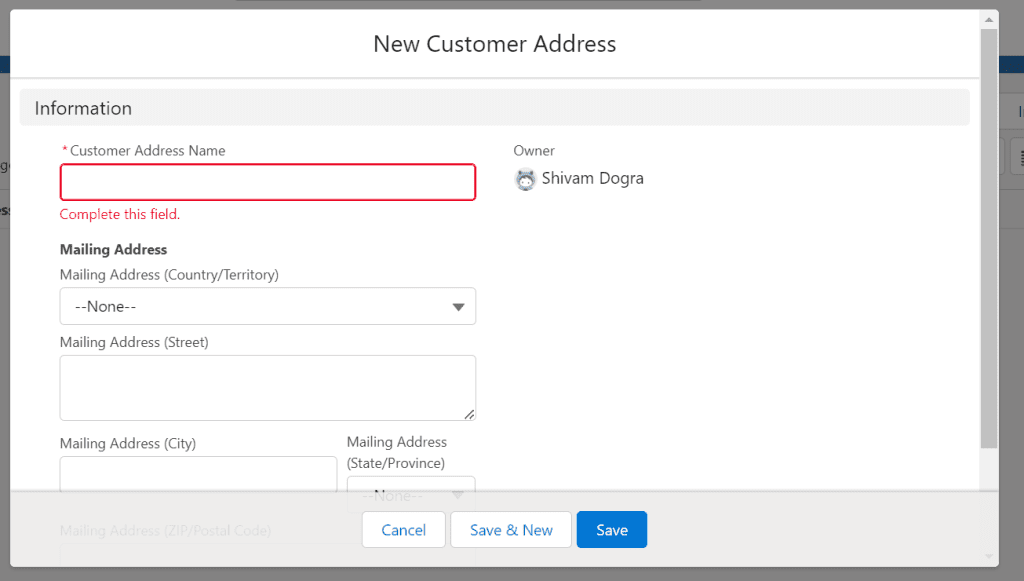Click Cancel to dismiss the dialog

(x=403, y=529)
